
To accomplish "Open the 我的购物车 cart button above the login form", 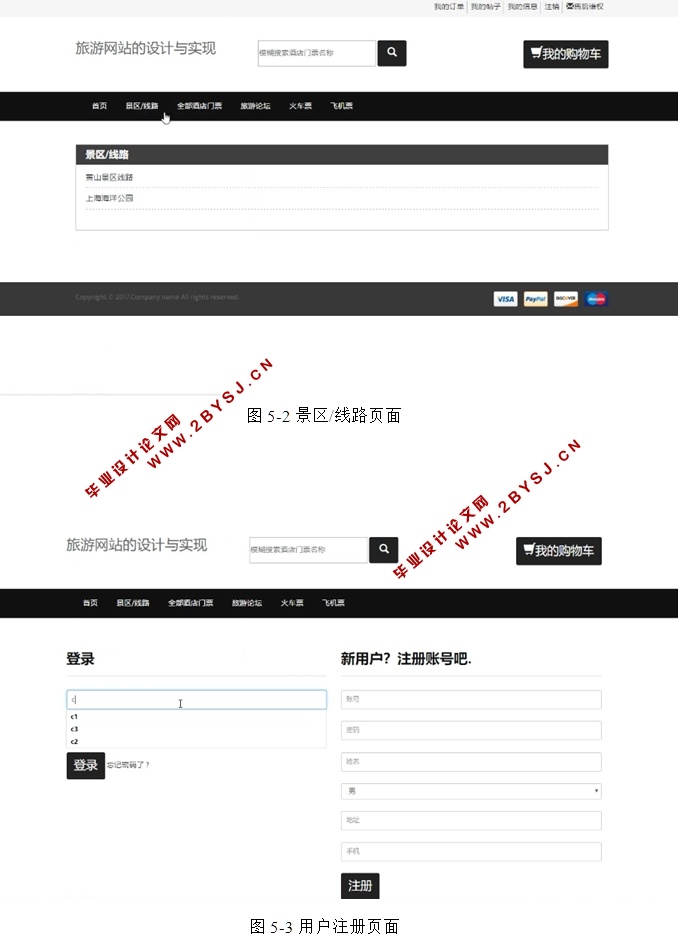I will coord(559,551).
